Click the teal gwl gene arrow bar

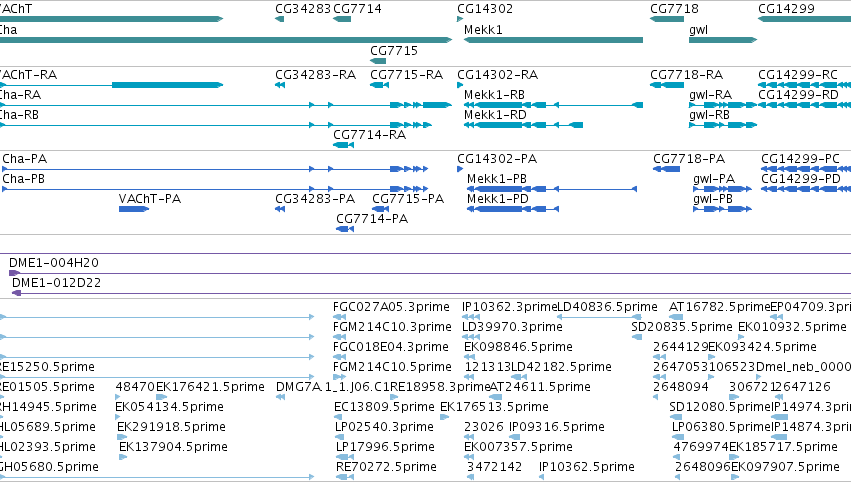722,40
